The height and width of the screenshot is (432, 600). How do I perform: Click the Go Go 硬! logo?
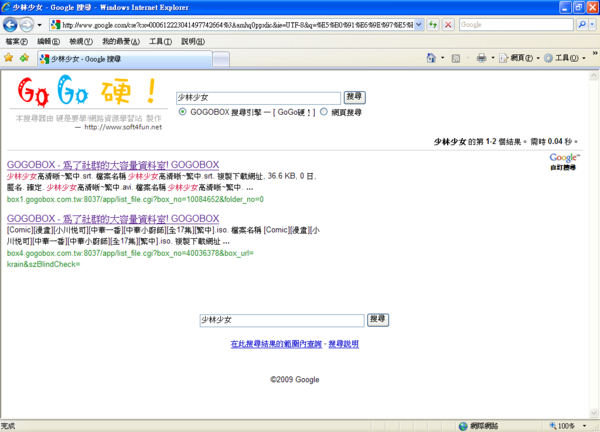[88, 91]
